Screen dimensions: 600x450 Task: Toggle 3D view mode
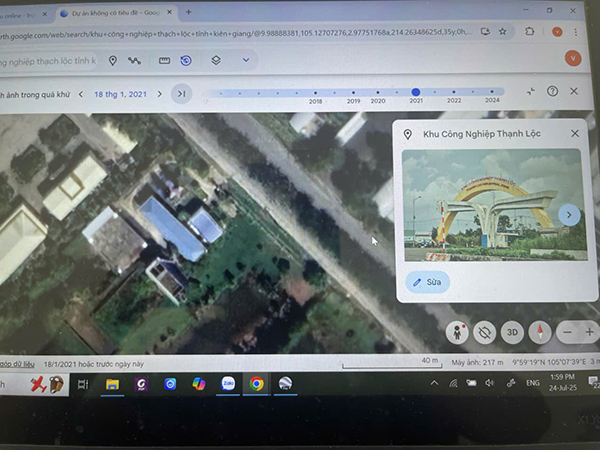tap(512, 331)
